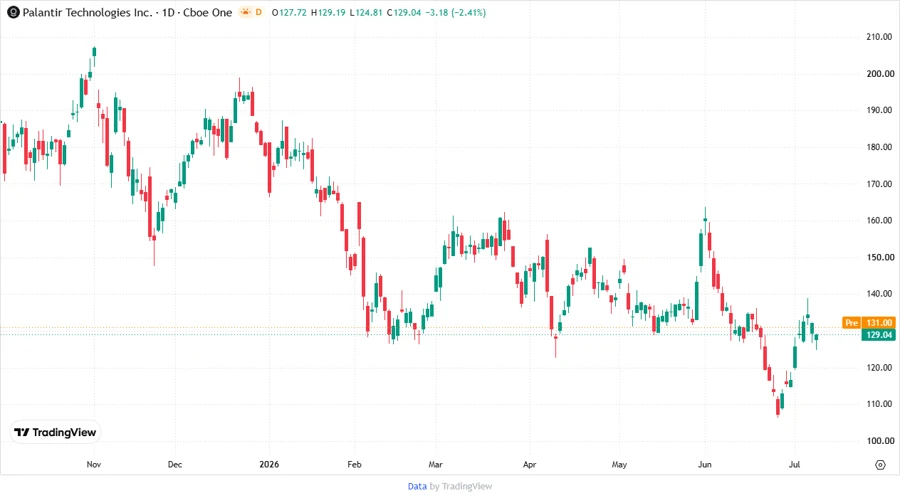Click the Cboe One exchange label
Viewport: 900px width, 498px height.
(x=207, y=12)
